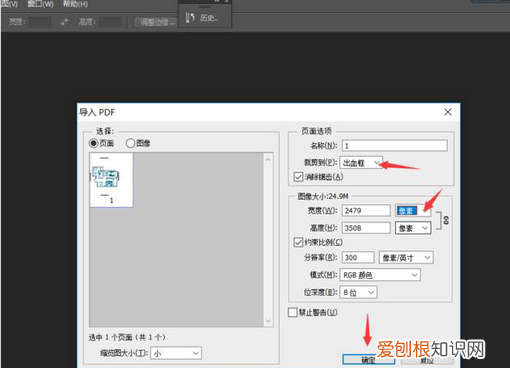
Task: Open the 位深度 8 位 dropdown
Action: [x=358, y=292]
